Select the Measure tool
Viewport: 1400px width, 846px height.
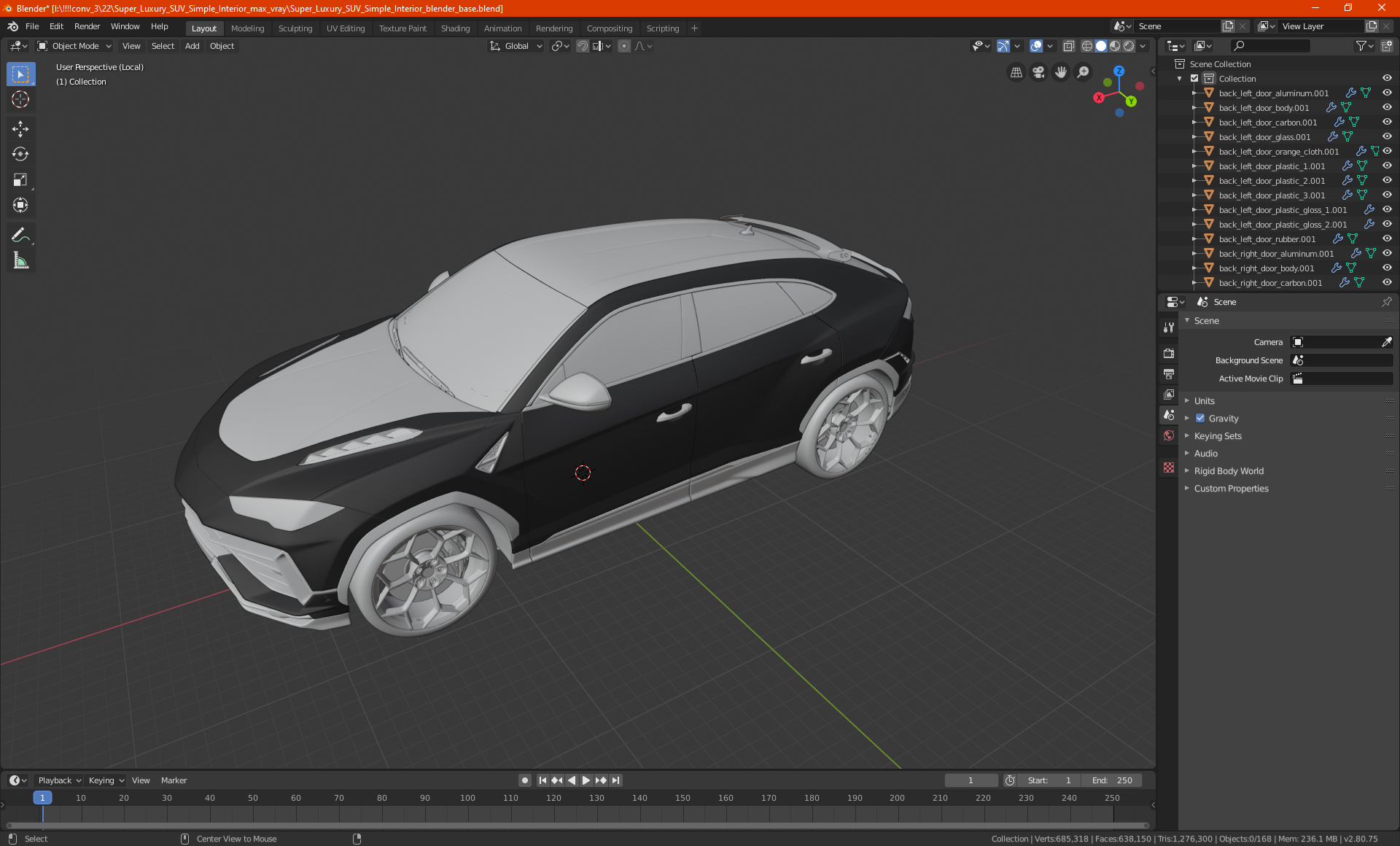tap(20, 261)
